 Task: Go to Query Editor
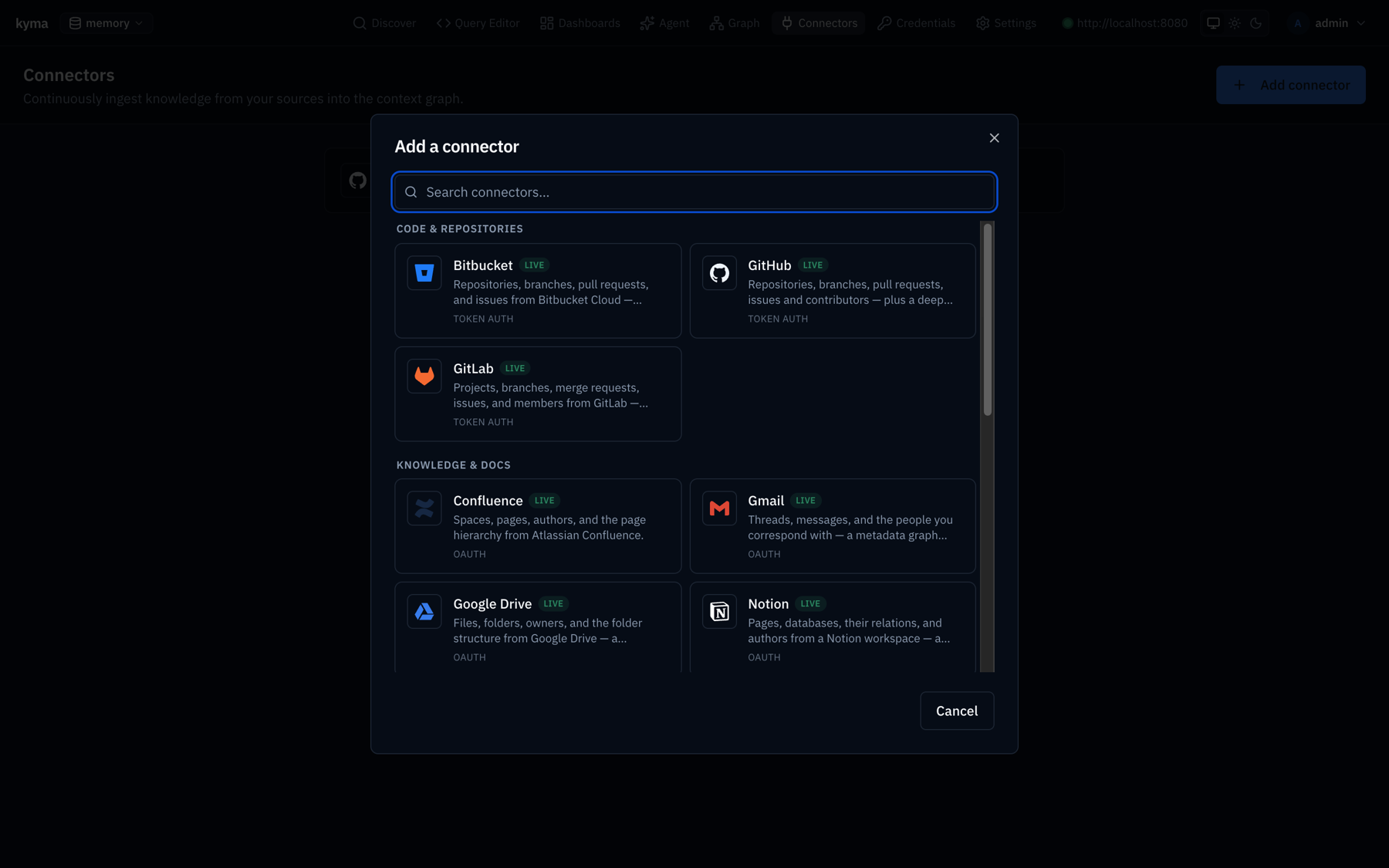click(478, 23)
